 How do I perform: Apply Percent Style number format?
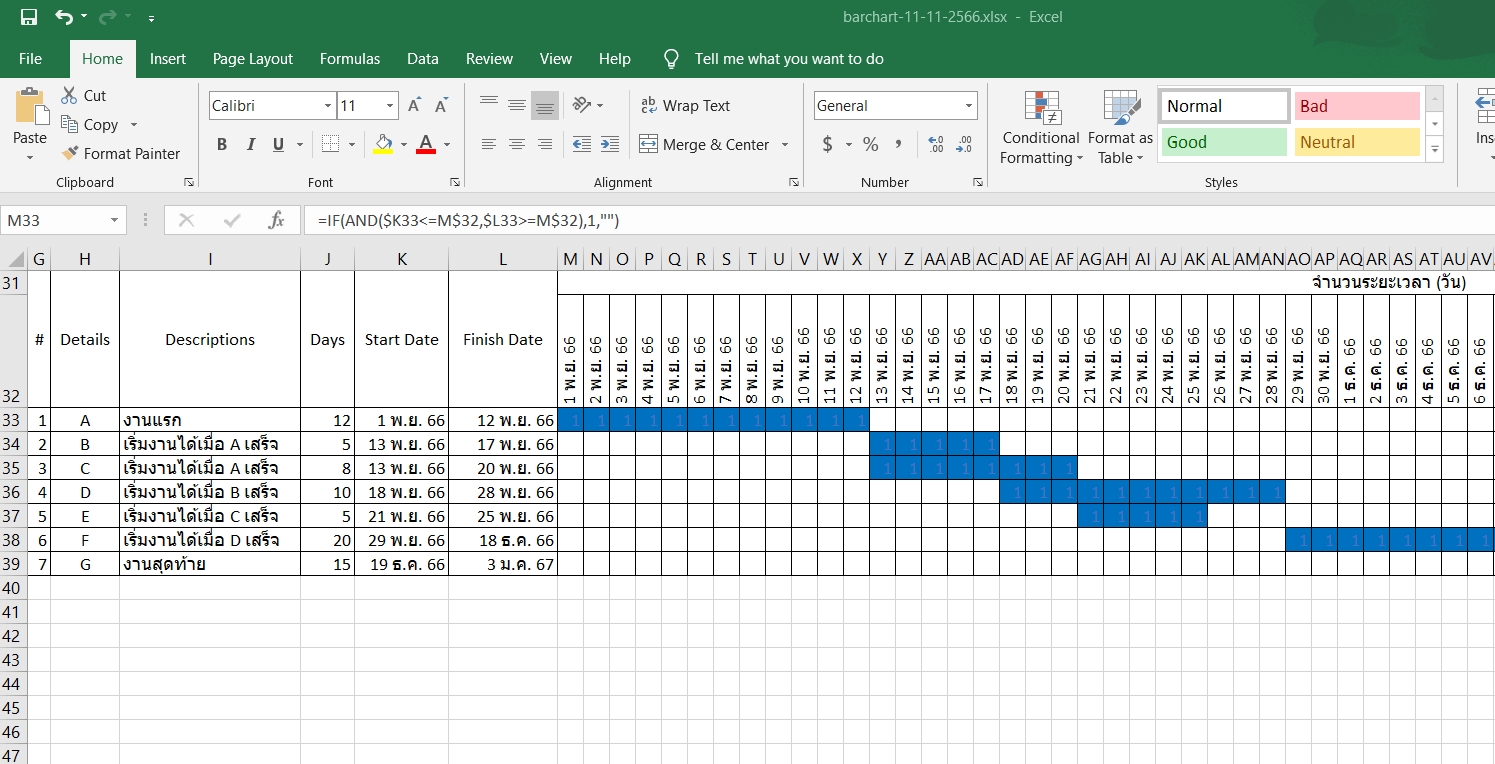click(x=870, y=144)
